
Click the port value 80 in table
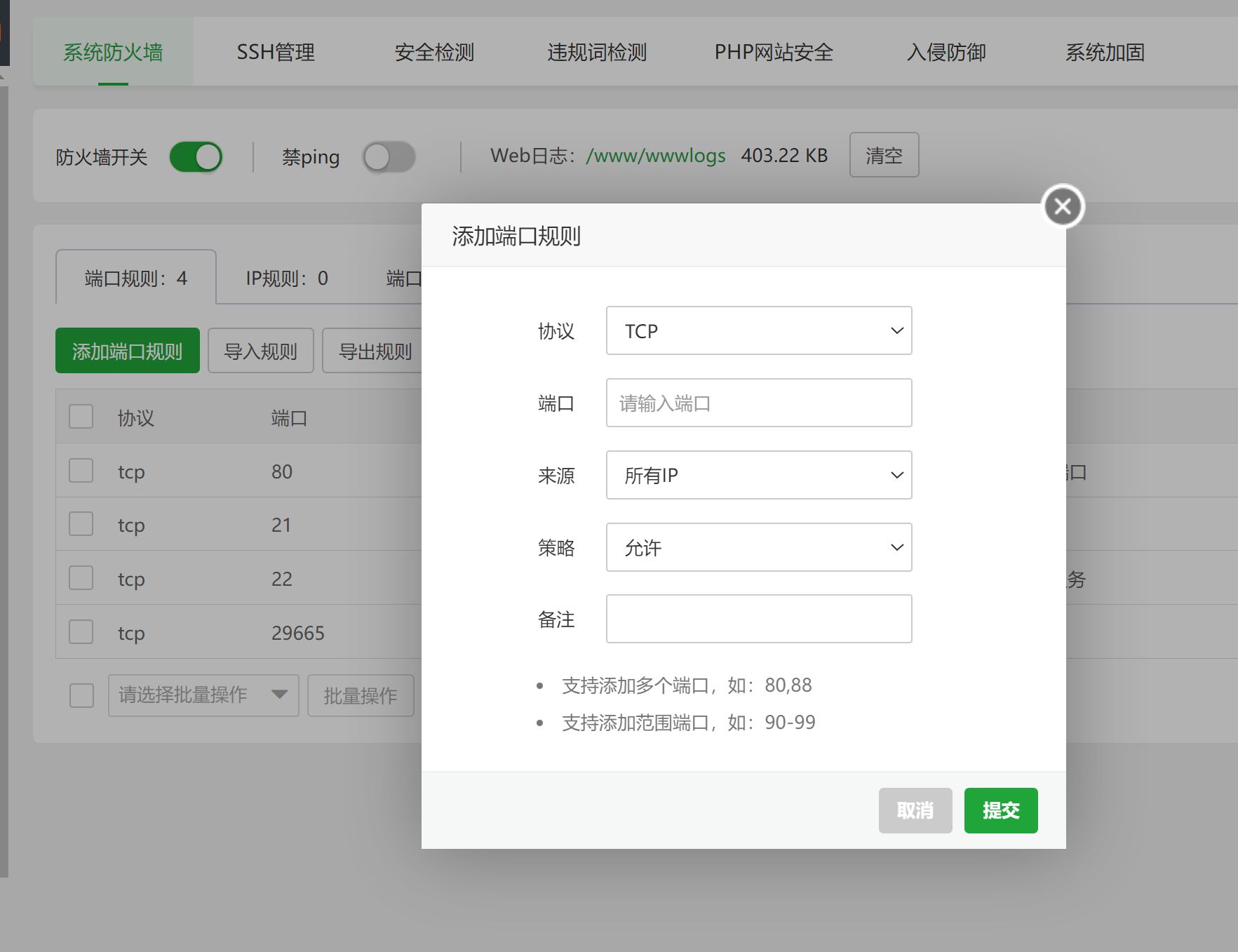tap(282, 471)
